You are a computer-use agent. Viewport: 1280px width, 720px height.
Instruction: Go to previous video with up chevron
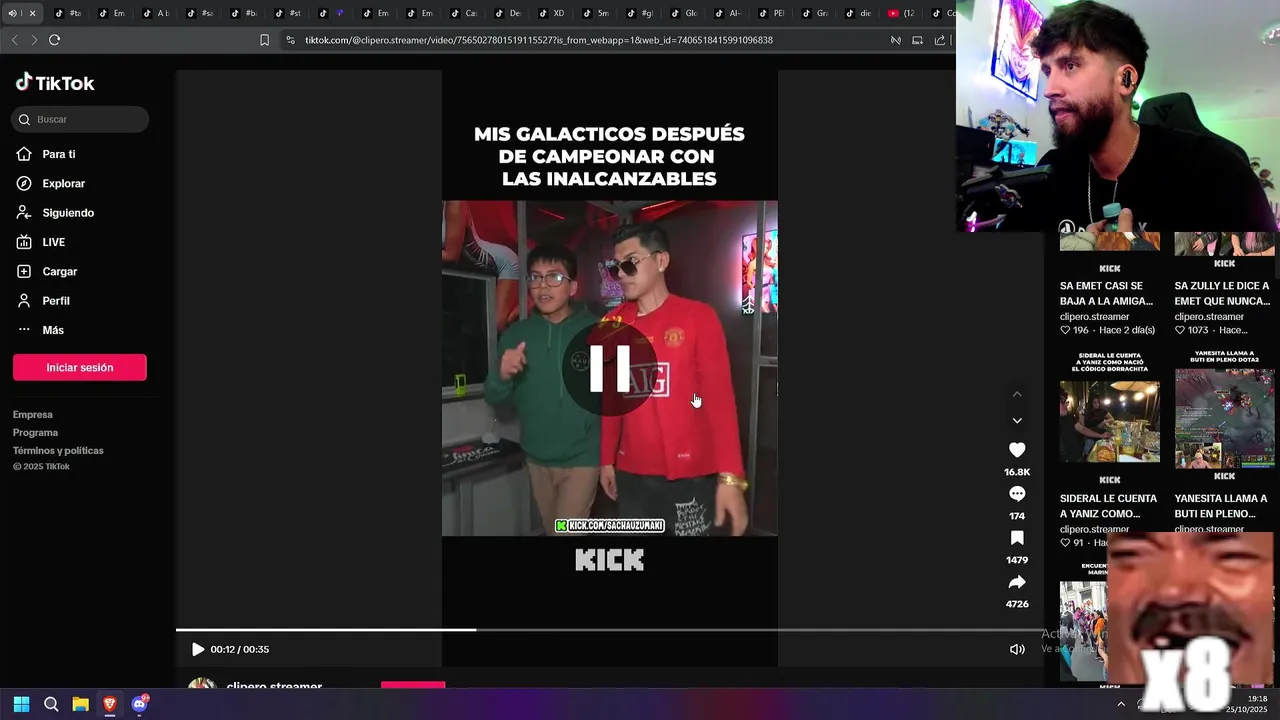point(1017,394)
